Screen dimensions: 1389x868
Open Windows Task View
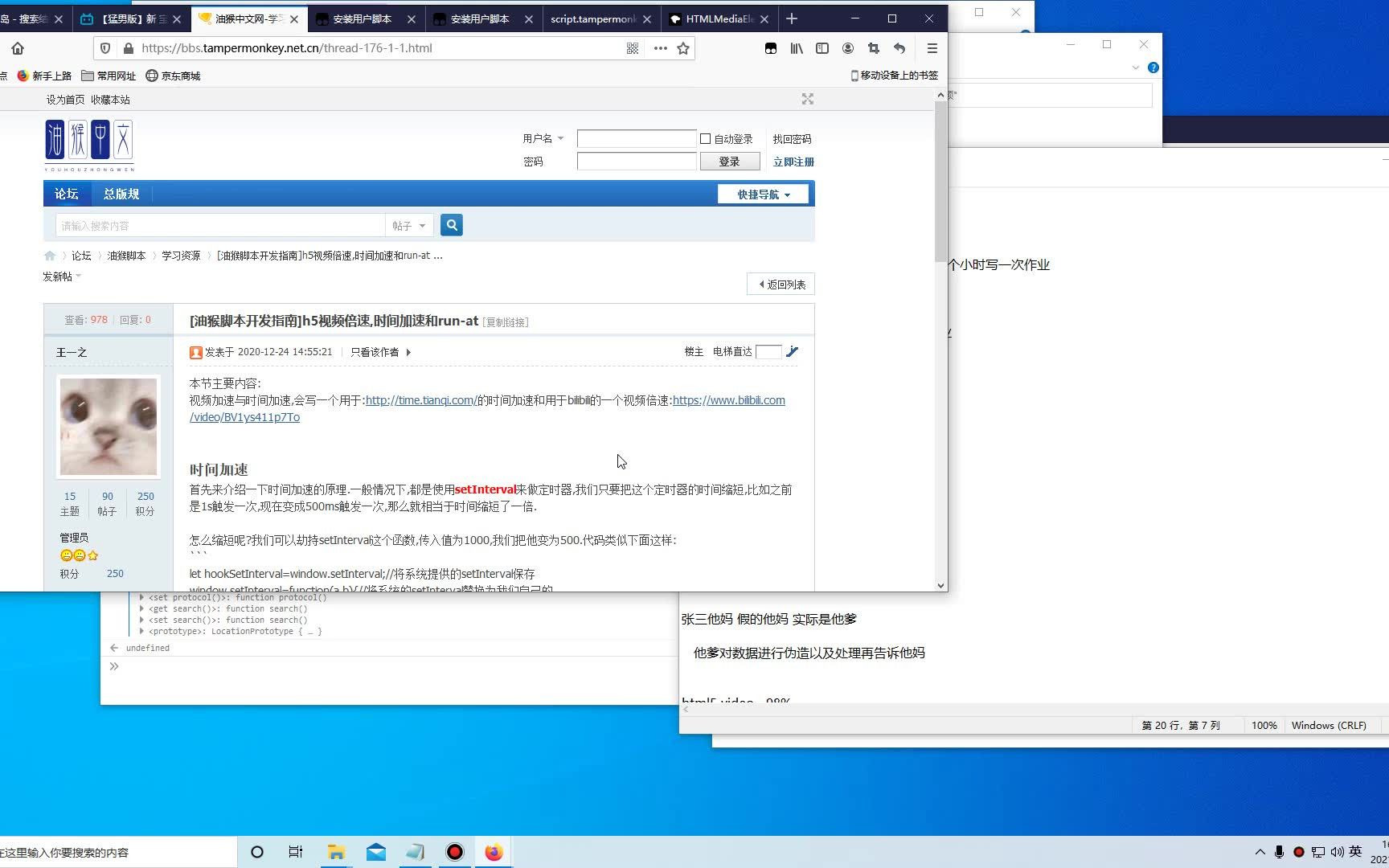click(x=296, y=852)
